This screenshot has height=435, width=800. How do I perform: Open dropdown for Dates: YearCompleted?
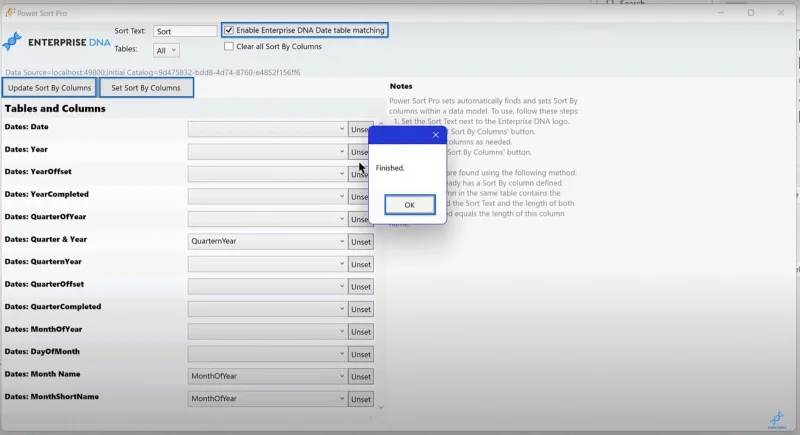(267, 196)
